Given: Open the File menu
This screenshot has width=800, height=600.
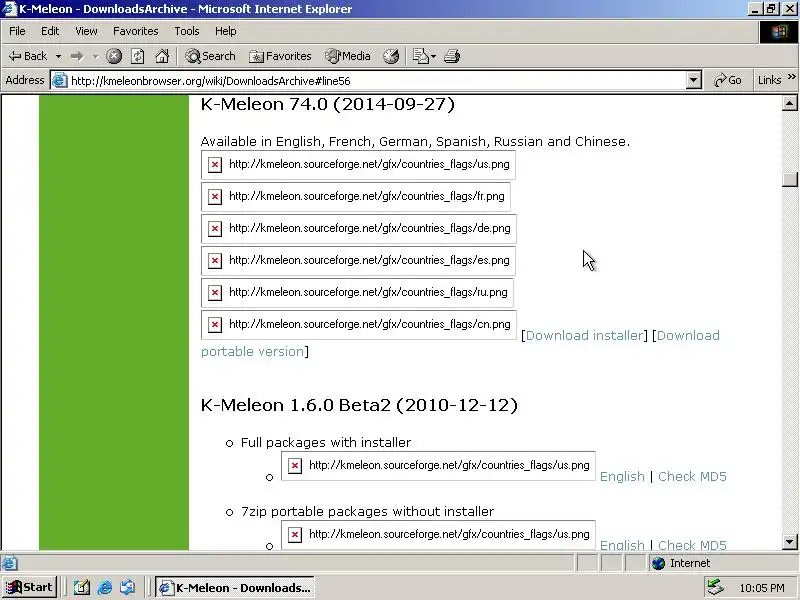Looking at the screenshot, I should (17, 31).
